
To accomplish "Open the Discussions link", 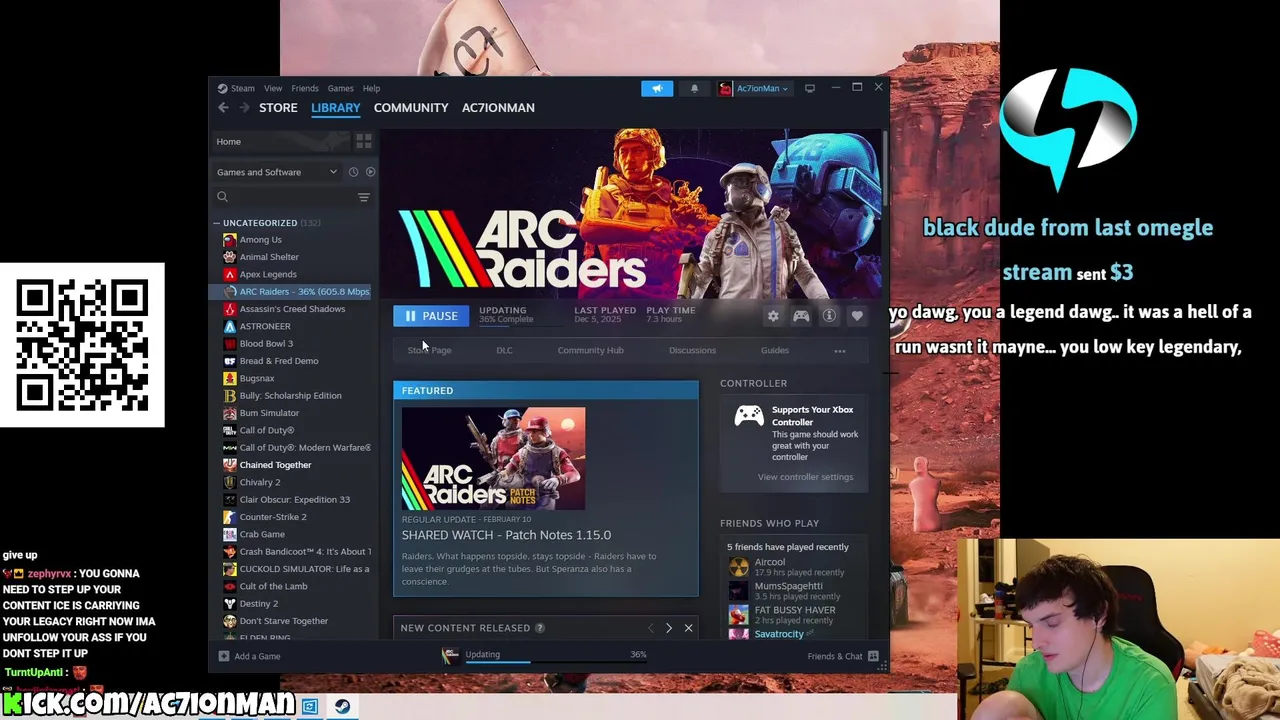I will pyautogui.click(x=692, y=351).
